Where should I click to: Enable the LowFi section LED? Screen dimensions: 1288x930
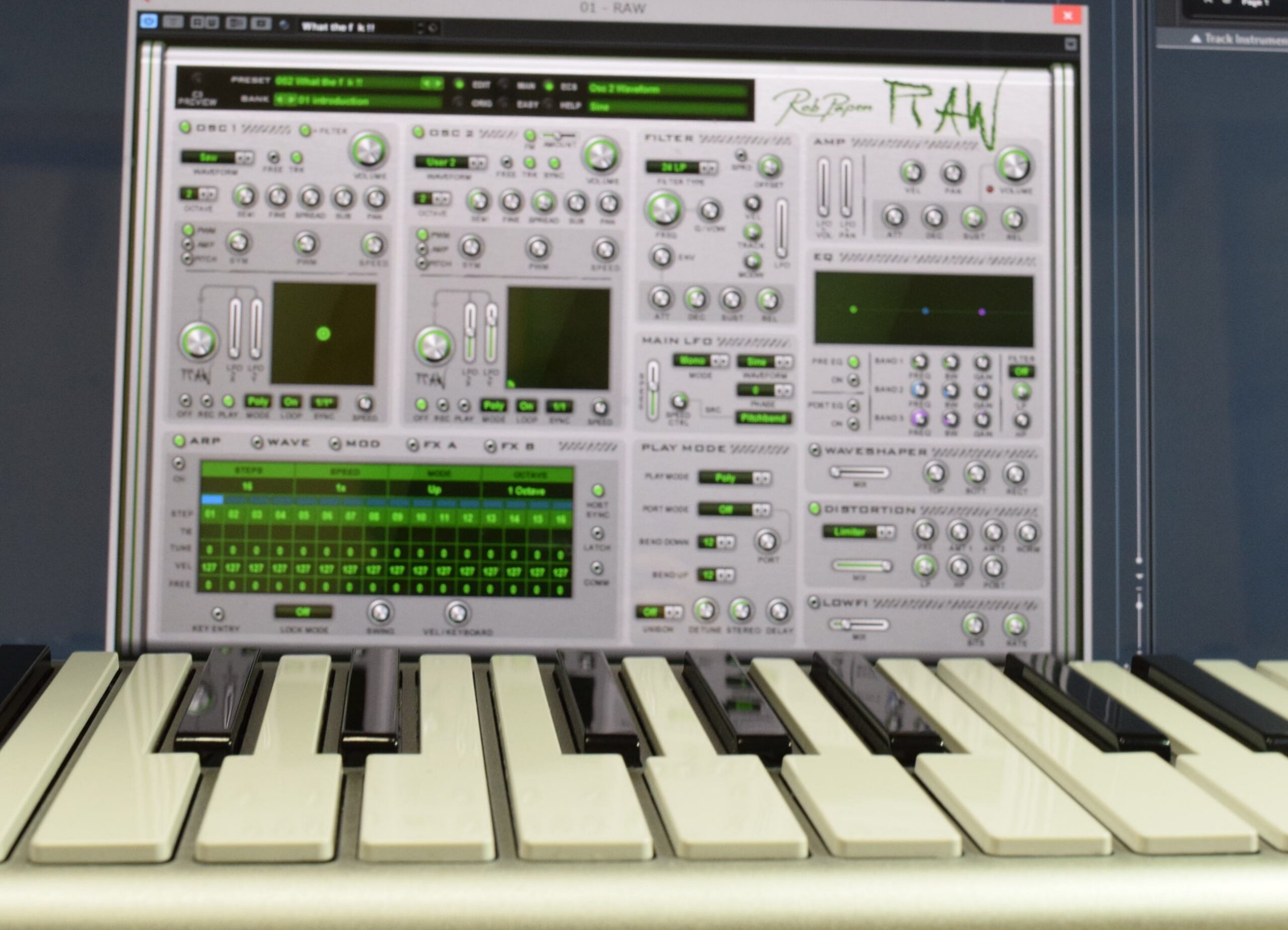[x=813, y=602]
